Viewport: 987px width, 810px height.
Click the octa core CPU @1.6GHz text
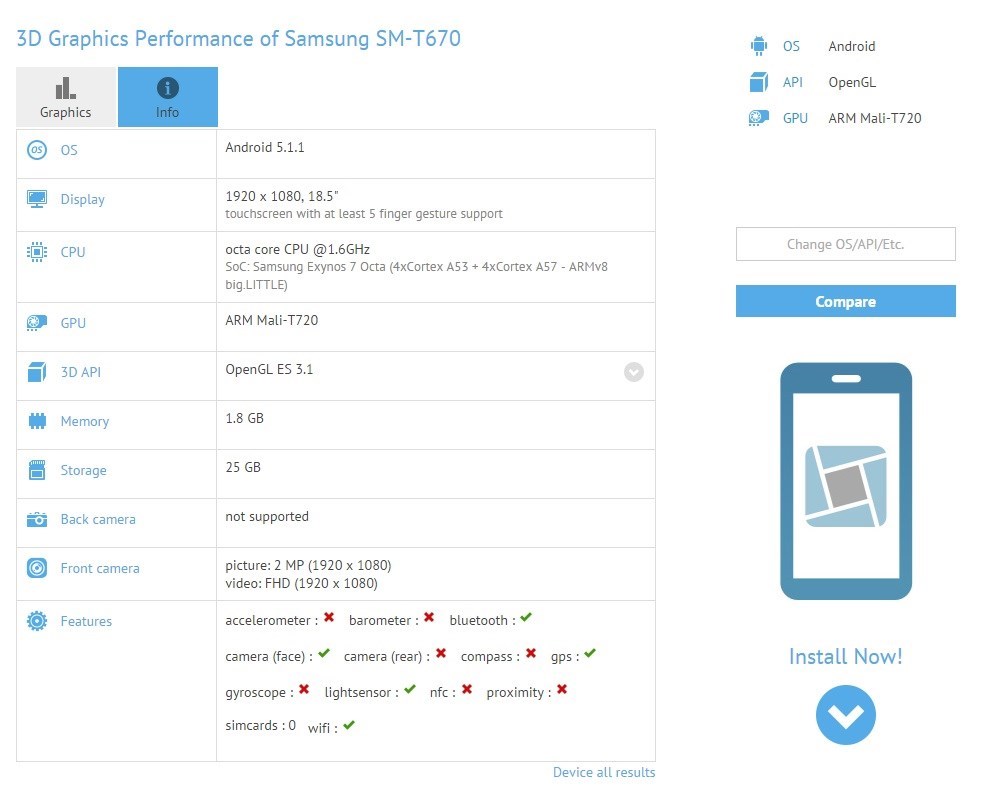[x=298, y=249]
